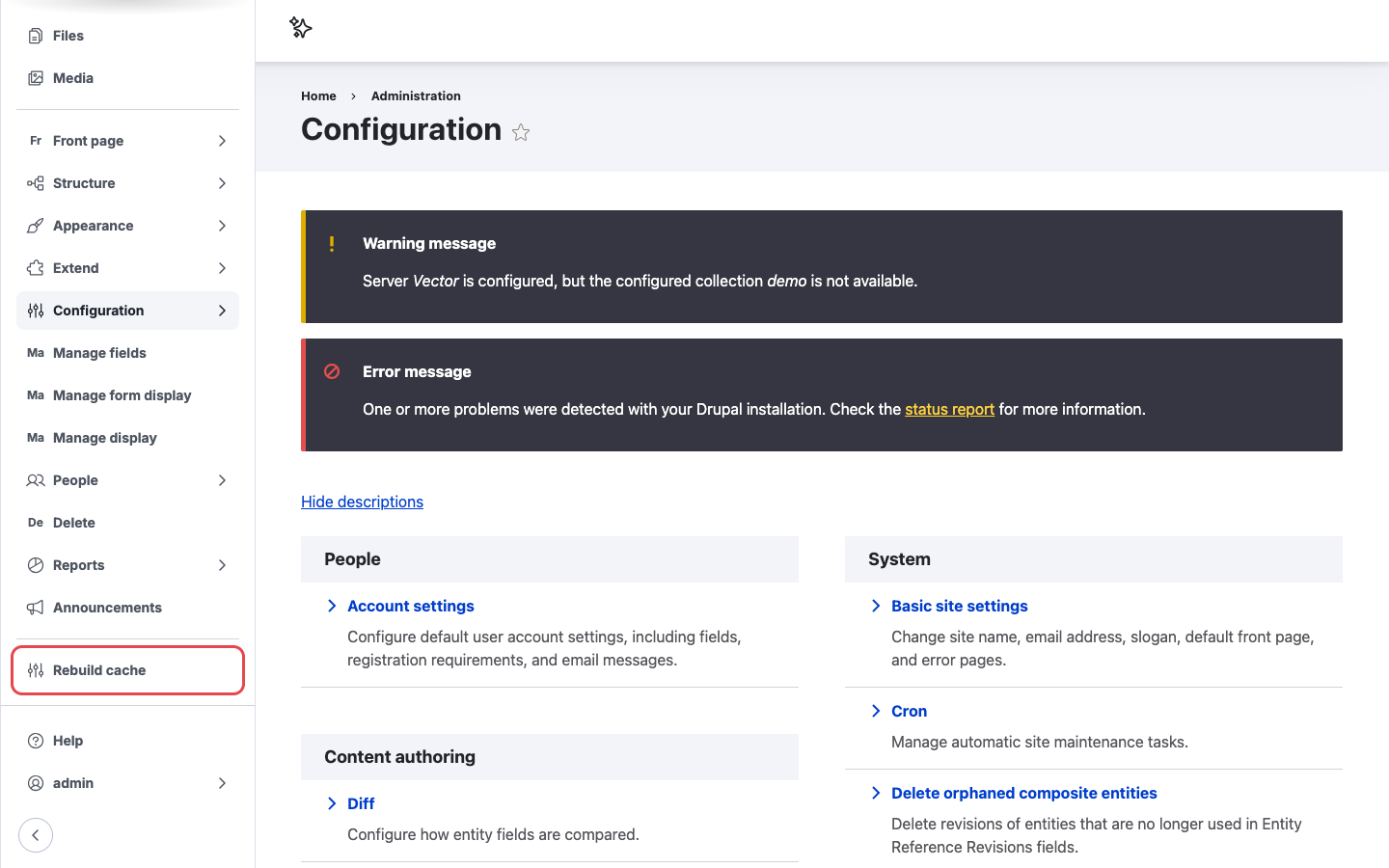Expand the Configuration submenu chevron
Viewport: 1389px width, 868px height.
click(222, 311)
